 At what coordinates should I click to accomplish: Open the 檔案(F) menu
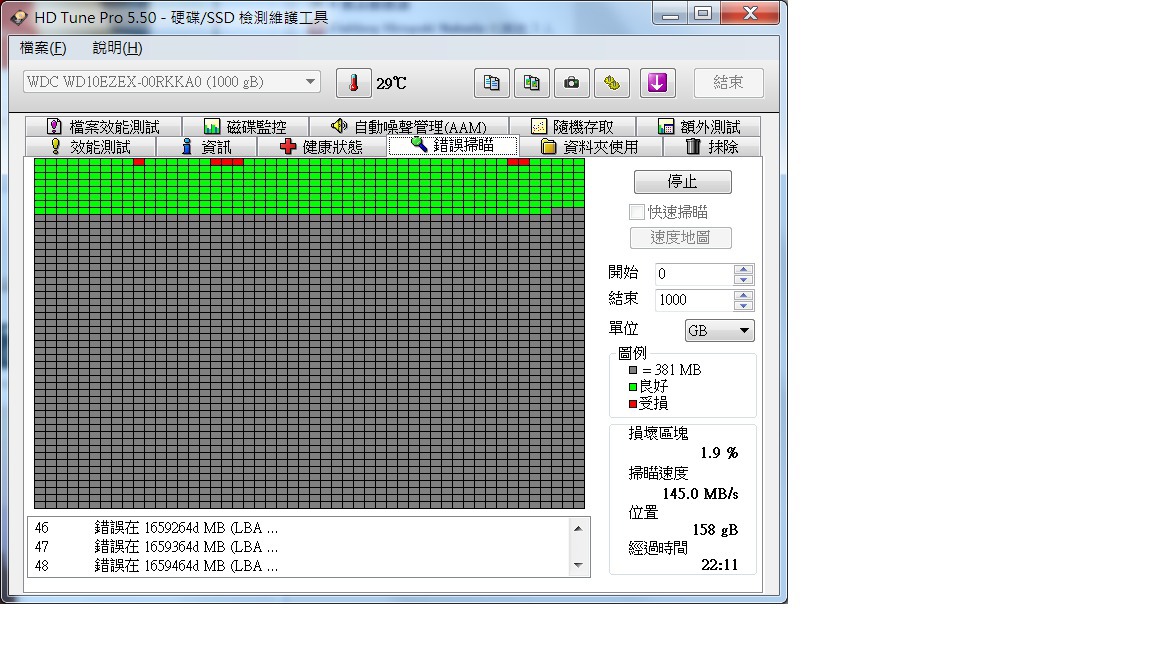(x=43, y=48)
